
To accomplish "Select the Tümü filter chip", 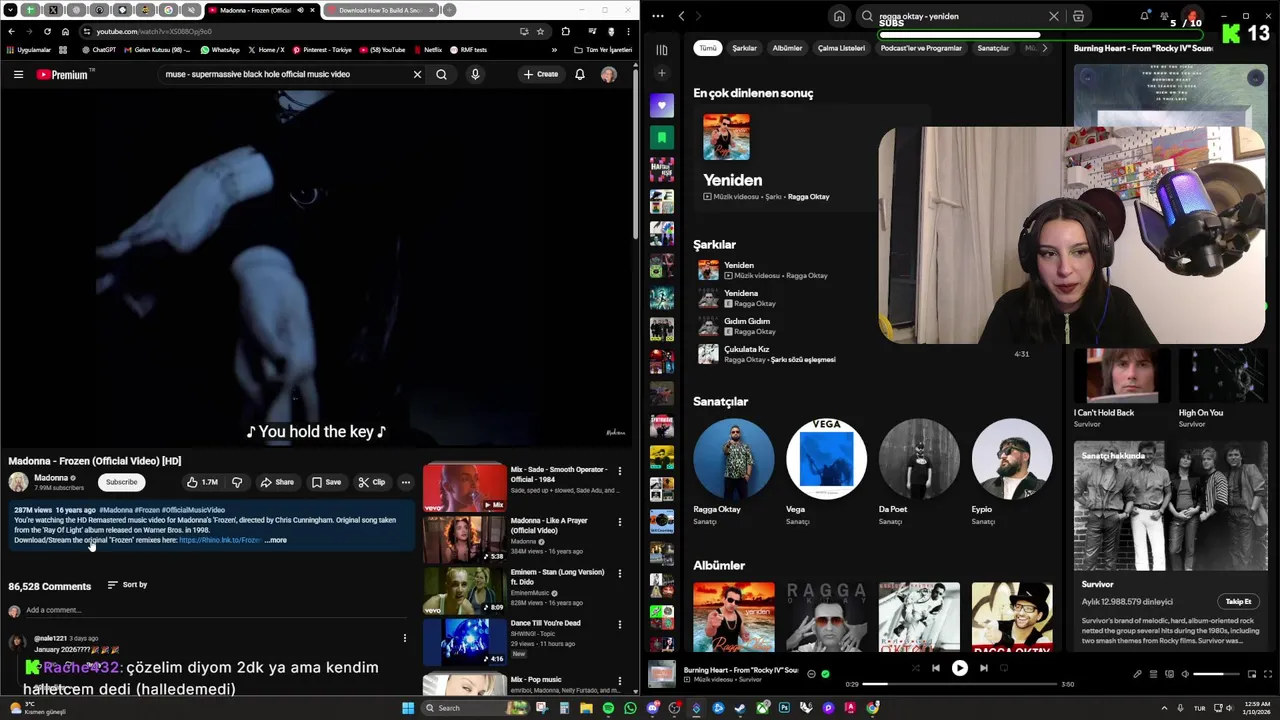I will tap(708, 48).
